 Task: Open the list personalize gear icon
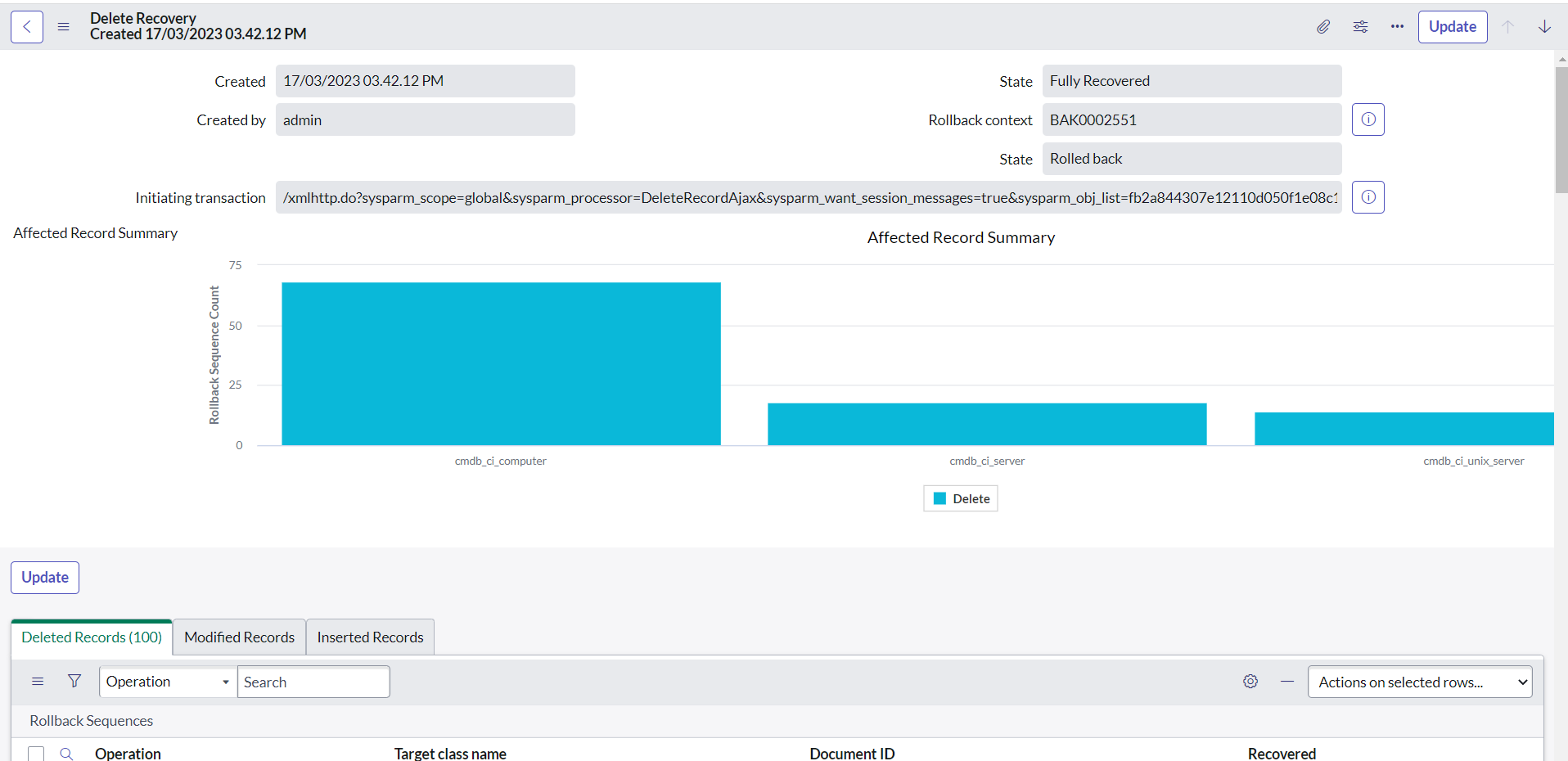1250,682
